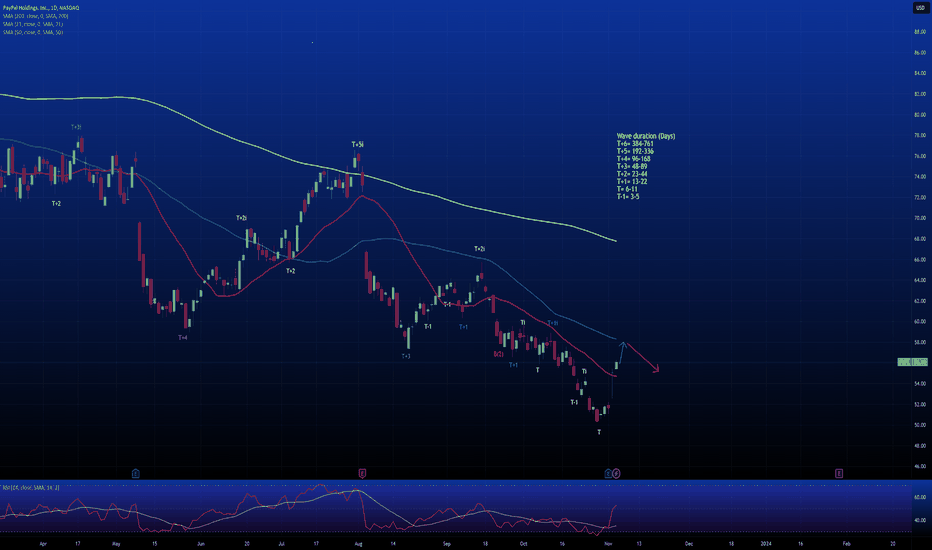Click the Apr date label on time axis
Image resolution: width=932 pixels, height=550 pixels.
(x=42, y=544)
